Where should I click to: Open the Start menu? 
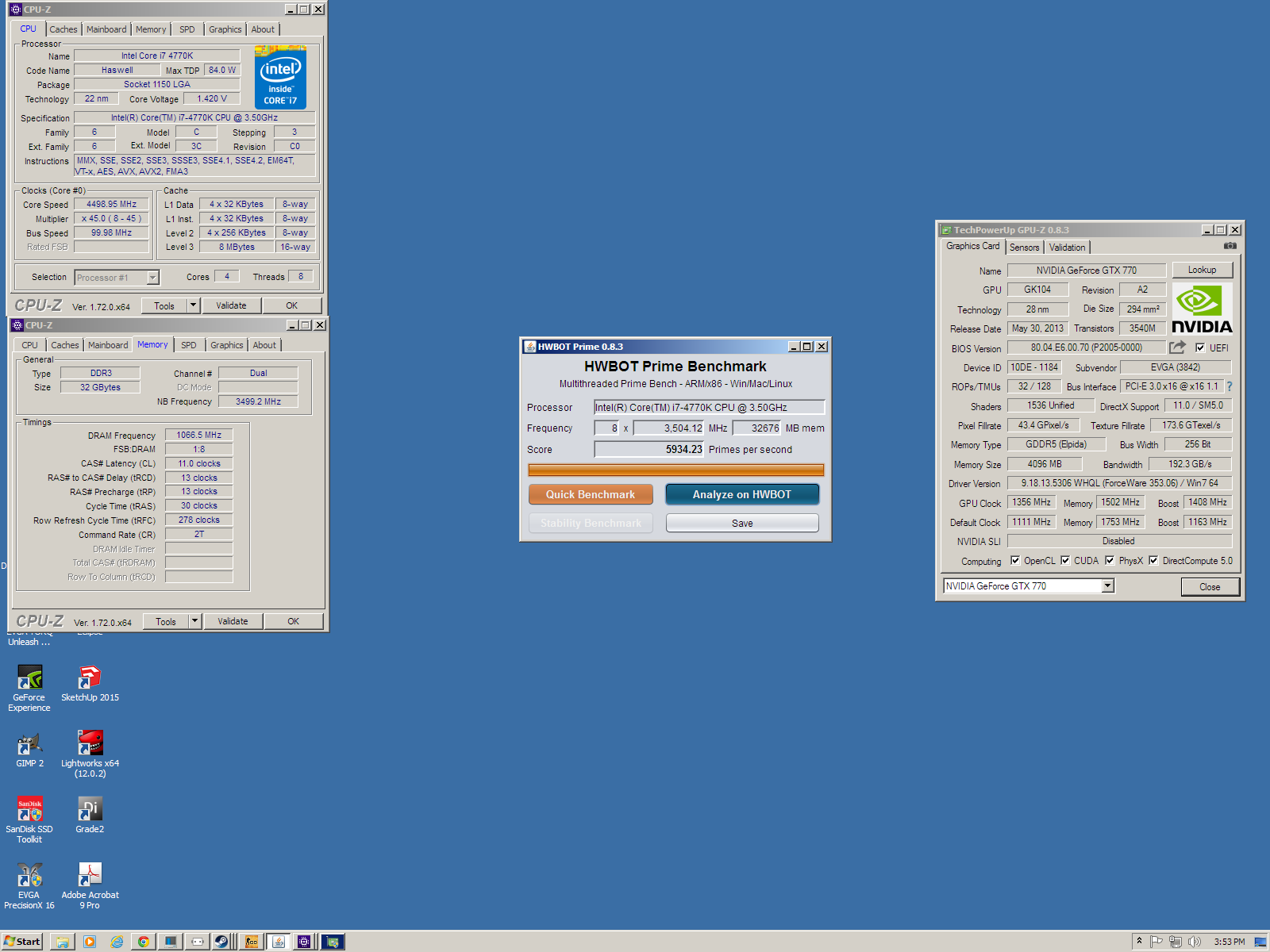22,942
